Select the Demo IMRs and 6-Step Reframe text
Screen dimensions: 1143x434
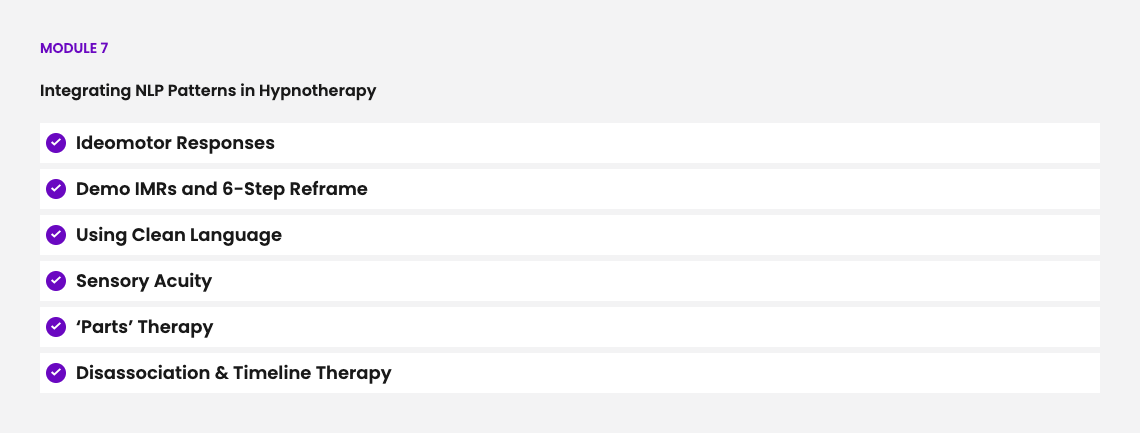[222, 189]
